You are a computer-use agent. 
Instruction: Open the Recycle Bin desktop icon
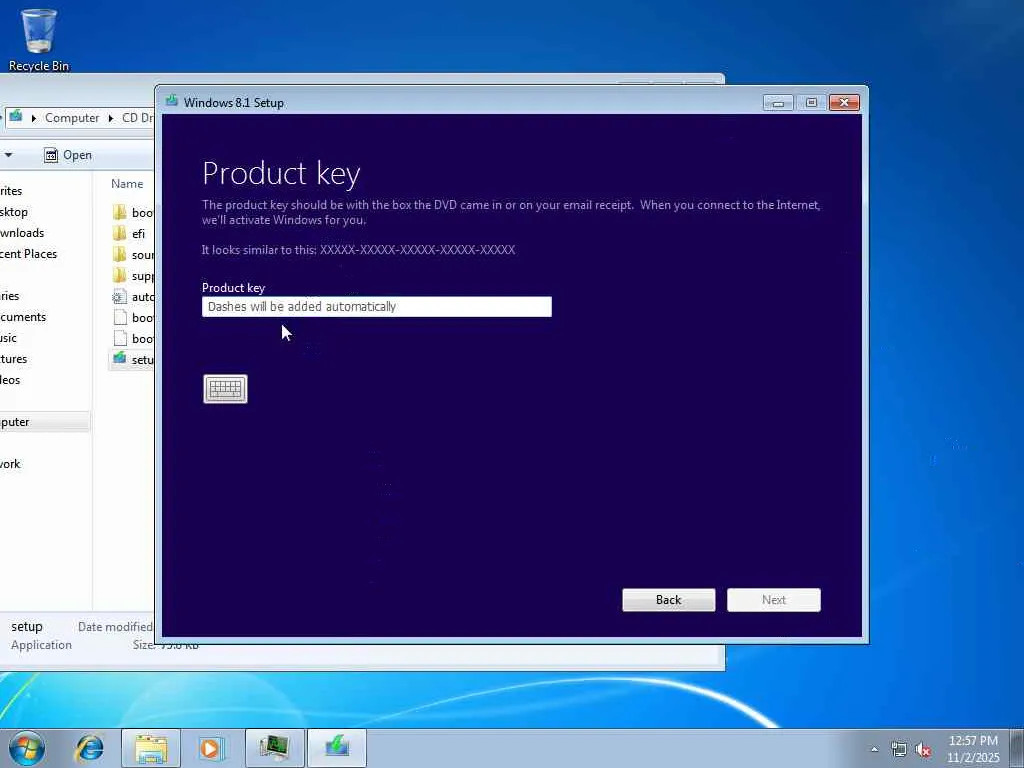[39, 40]
